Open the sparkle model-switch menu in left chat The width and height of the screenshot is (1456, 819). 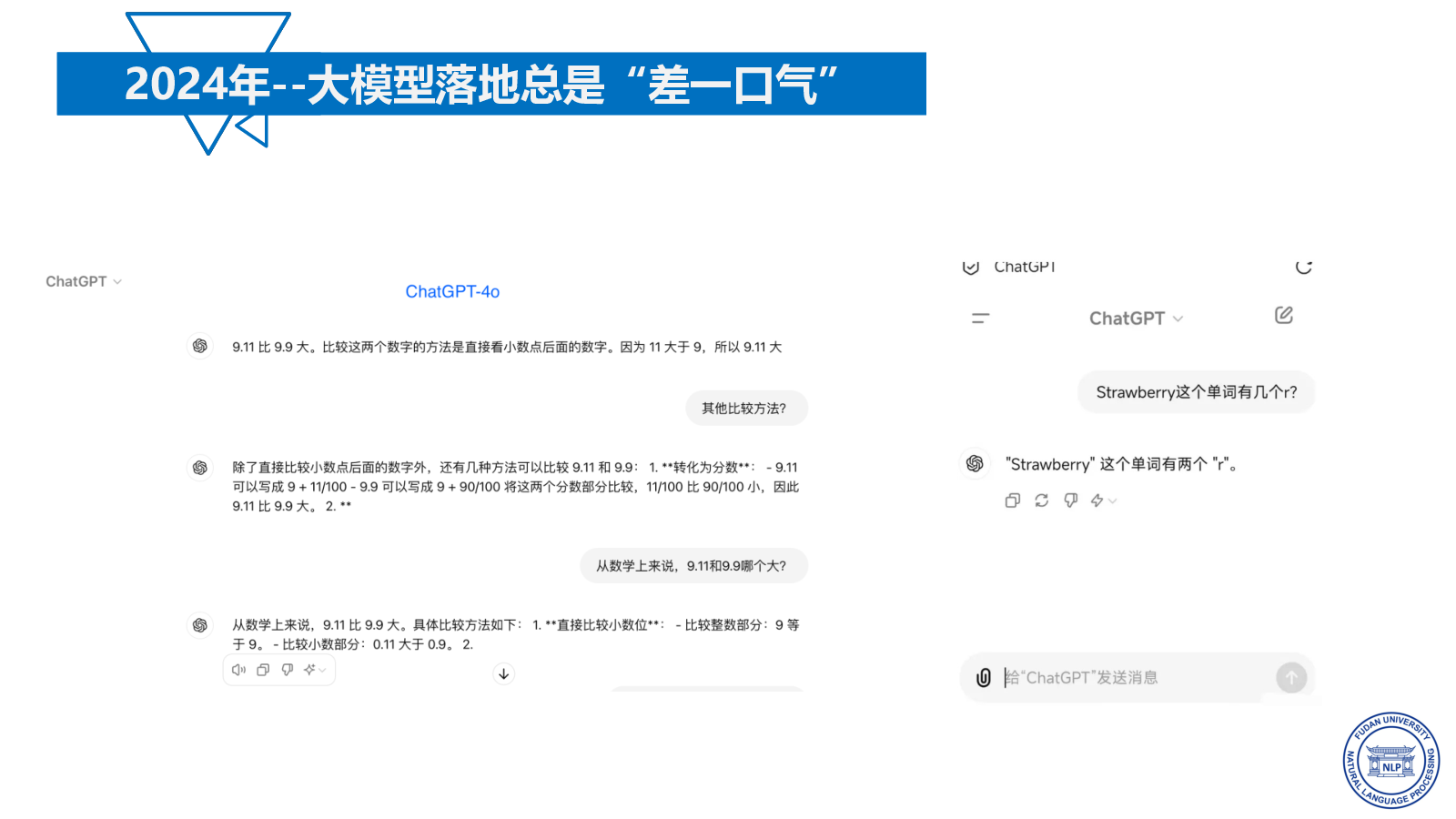click(x=314, y=670)
